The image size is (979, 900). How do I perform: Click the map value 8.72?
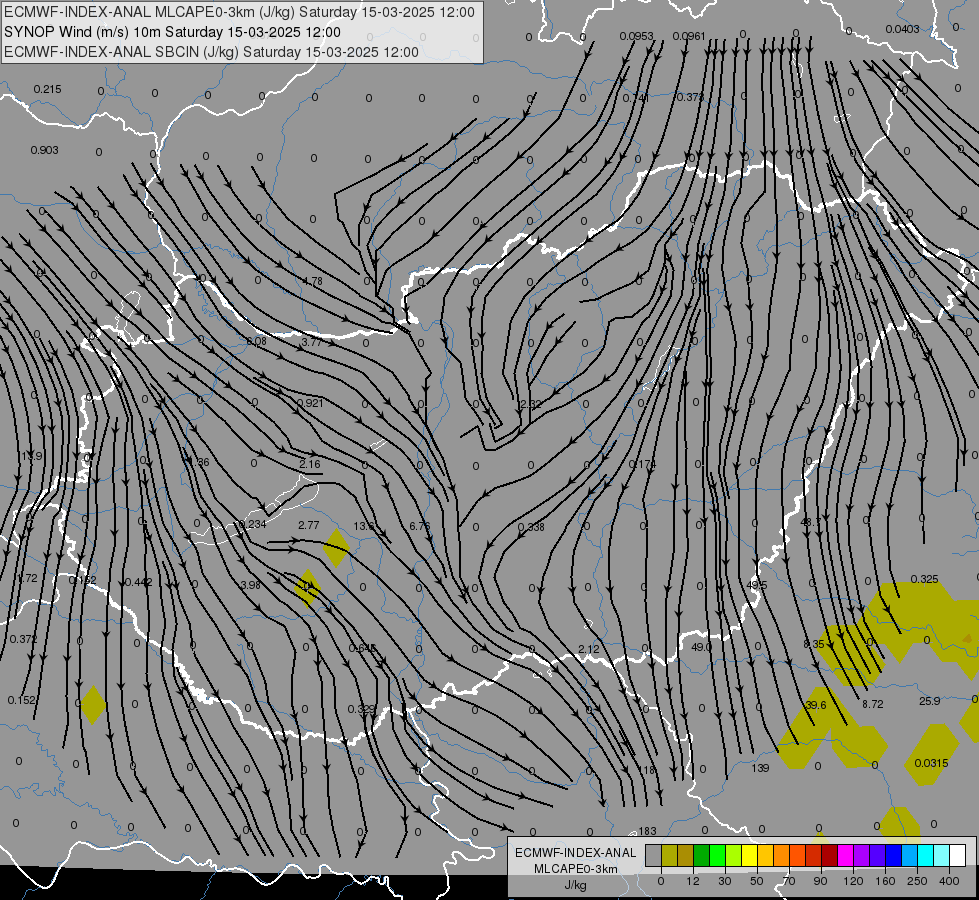coord(872,704)
